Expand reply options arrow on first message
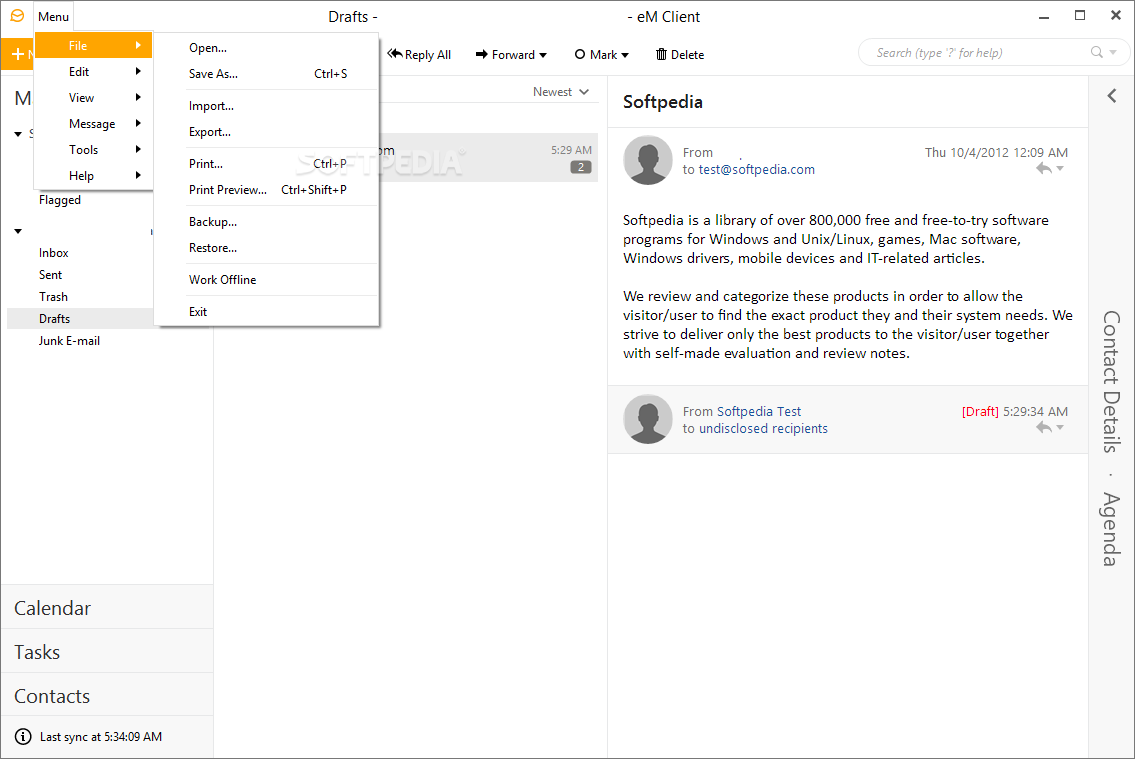The image size is (1135, 759). [x=1060, y=169]
